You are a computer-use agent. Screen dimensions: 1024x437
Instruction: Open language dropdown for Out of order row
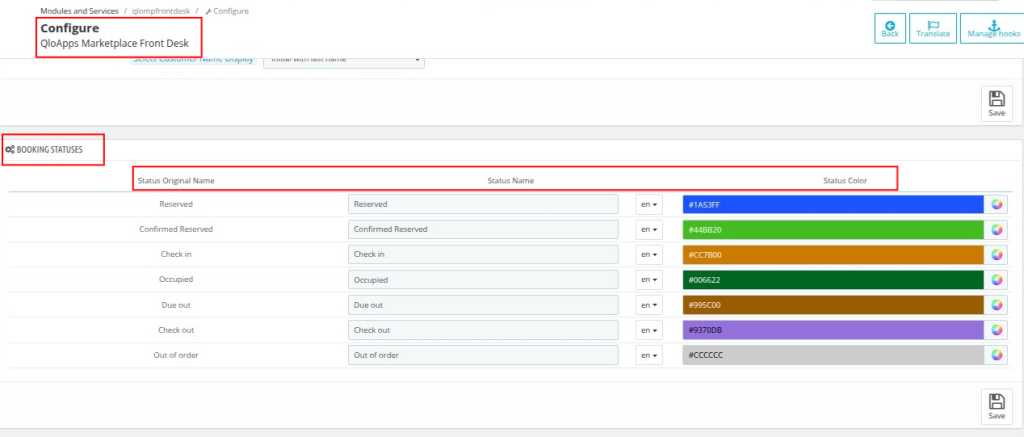[x=648, y=355]
